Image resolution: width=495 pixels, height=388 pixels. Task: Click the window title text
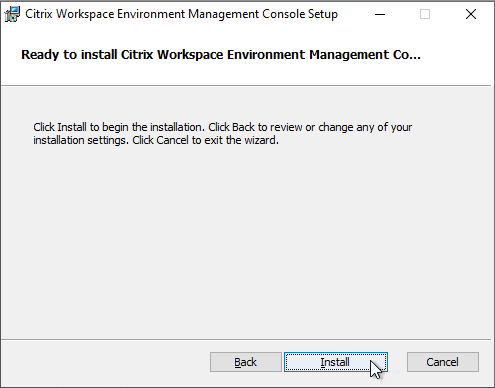coord(181,14)
